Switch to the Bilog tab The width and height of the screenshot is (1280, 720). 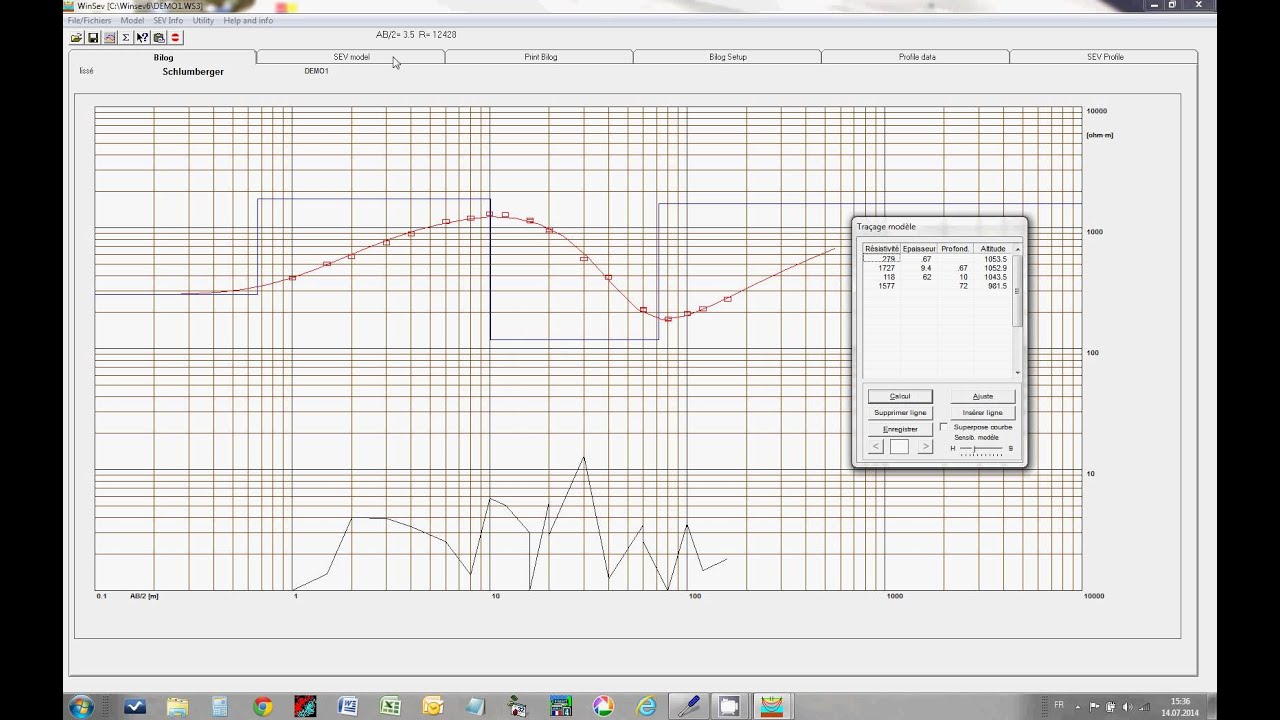point(163,58)
